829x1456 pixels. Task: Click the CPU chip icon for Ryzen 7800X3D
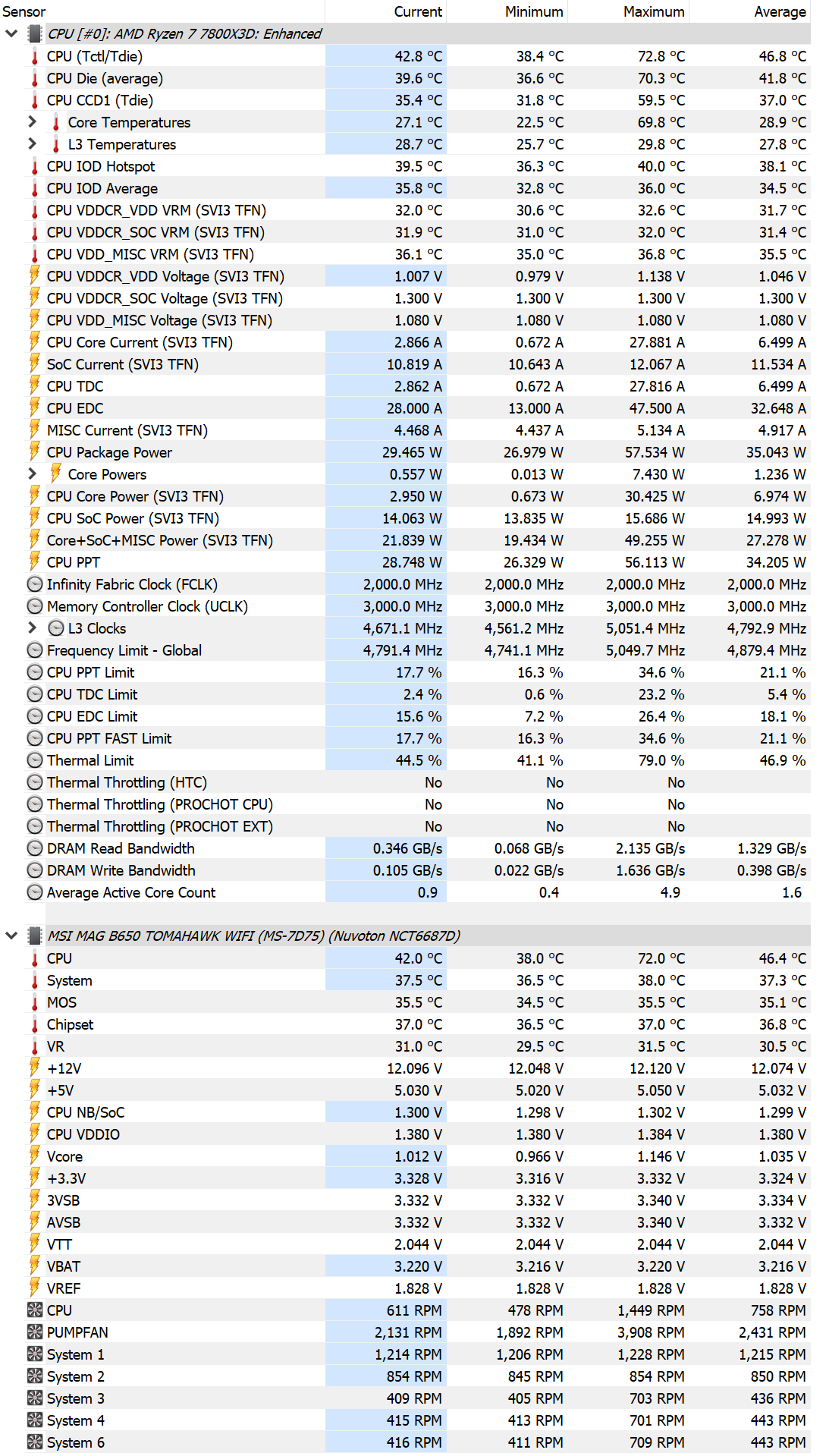point(35,33)
